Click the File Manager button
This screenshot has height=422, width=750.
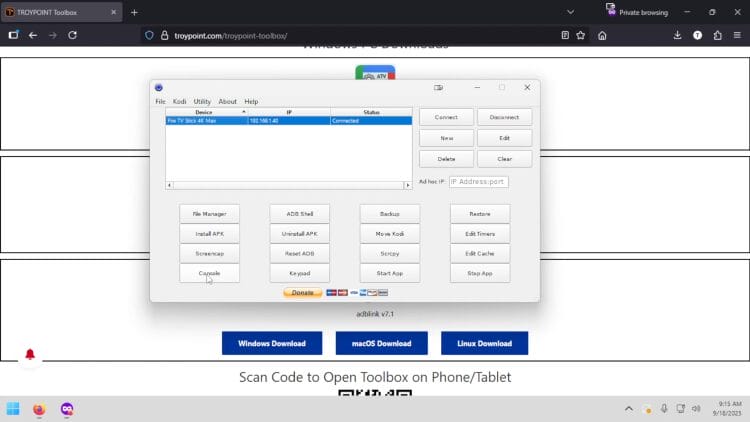209,214
